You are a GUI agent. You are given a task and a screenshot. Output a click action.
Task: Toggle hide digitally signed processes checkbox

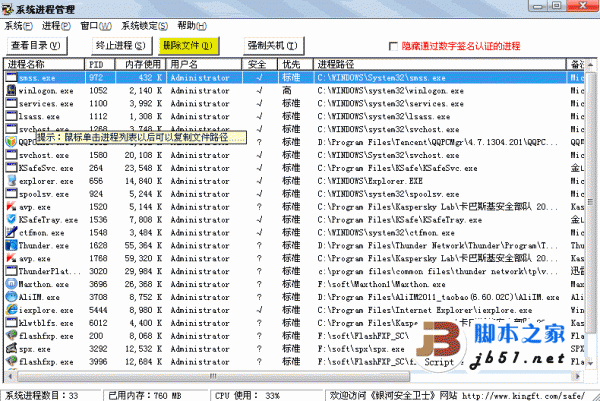[393, 46]
